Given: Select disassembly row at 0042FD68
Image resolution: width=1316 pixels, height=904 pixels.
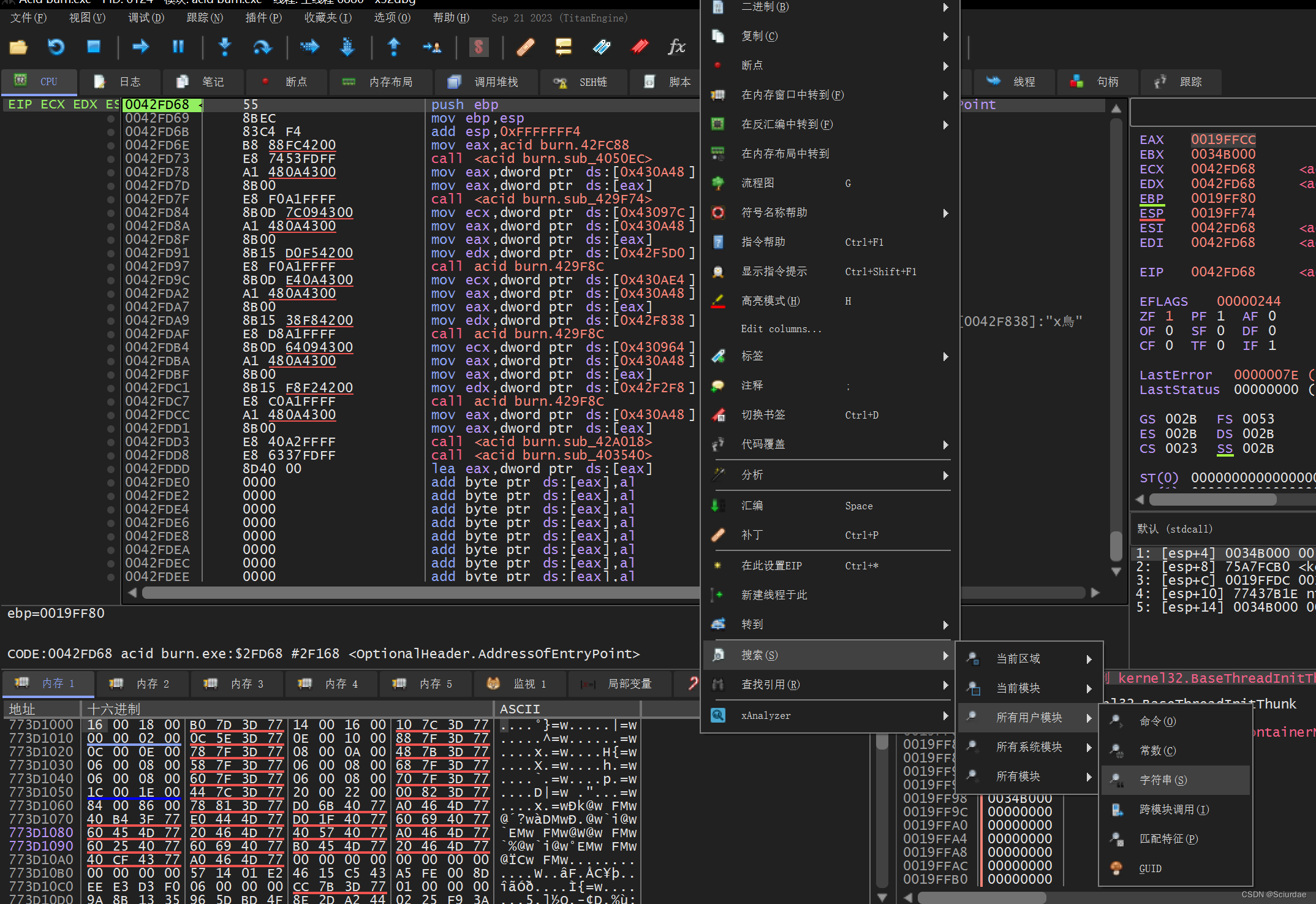Looking at the screenshot, I should click(x=410, y=105).
